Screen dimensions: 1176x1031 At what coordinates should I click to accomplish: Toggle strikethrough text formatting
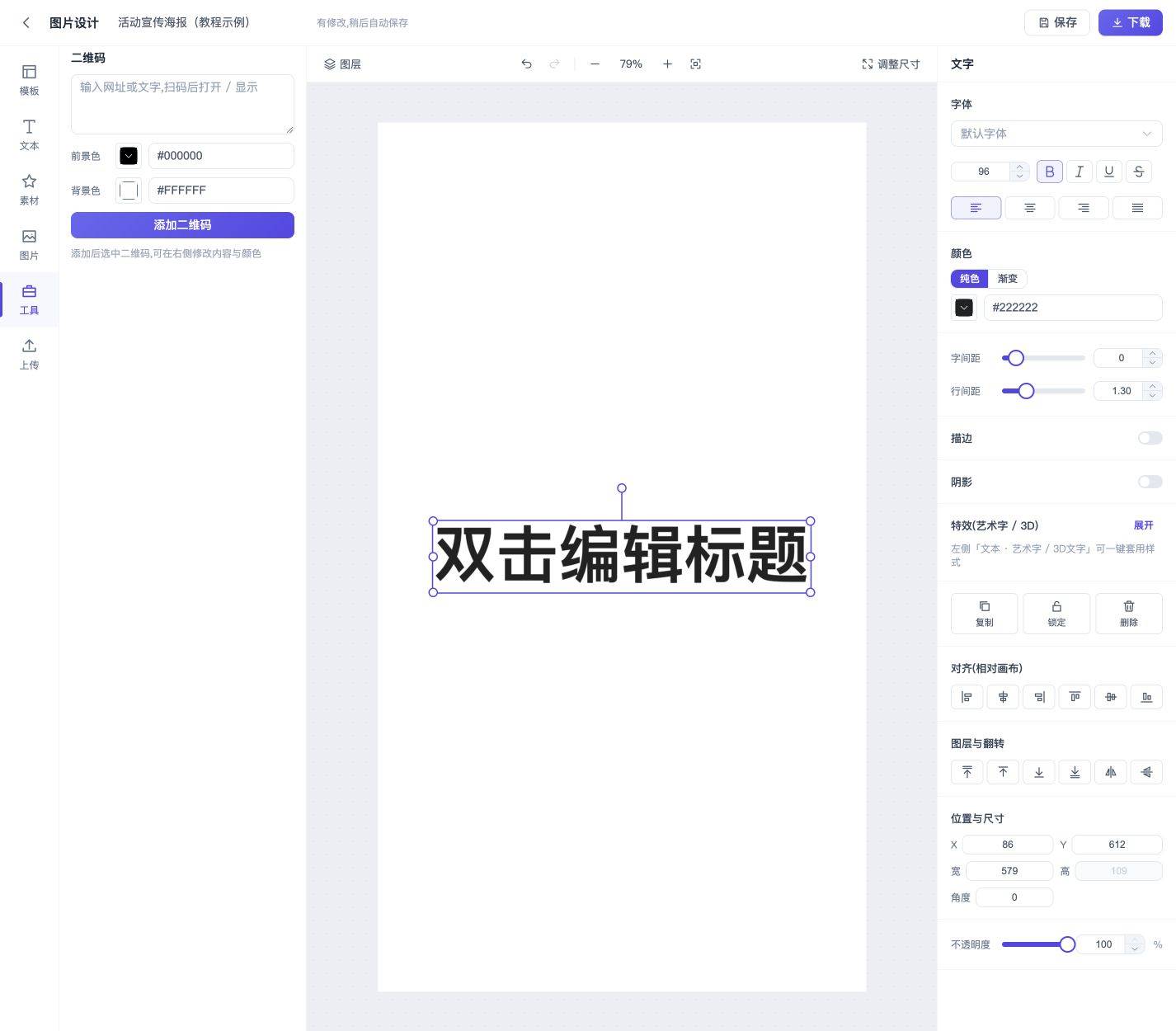[1139, 172]
